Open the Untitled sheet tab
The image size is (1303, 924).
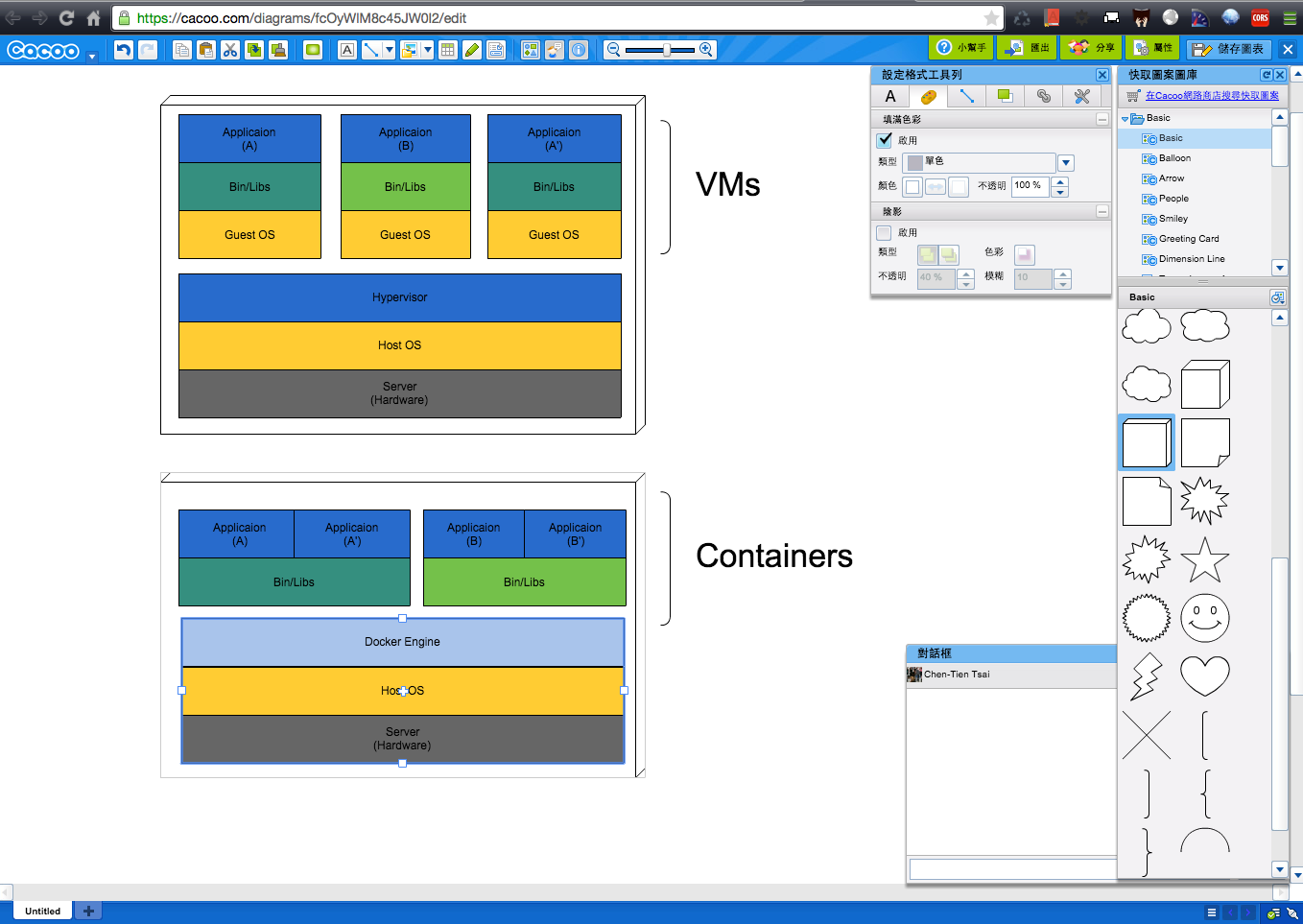43,912
